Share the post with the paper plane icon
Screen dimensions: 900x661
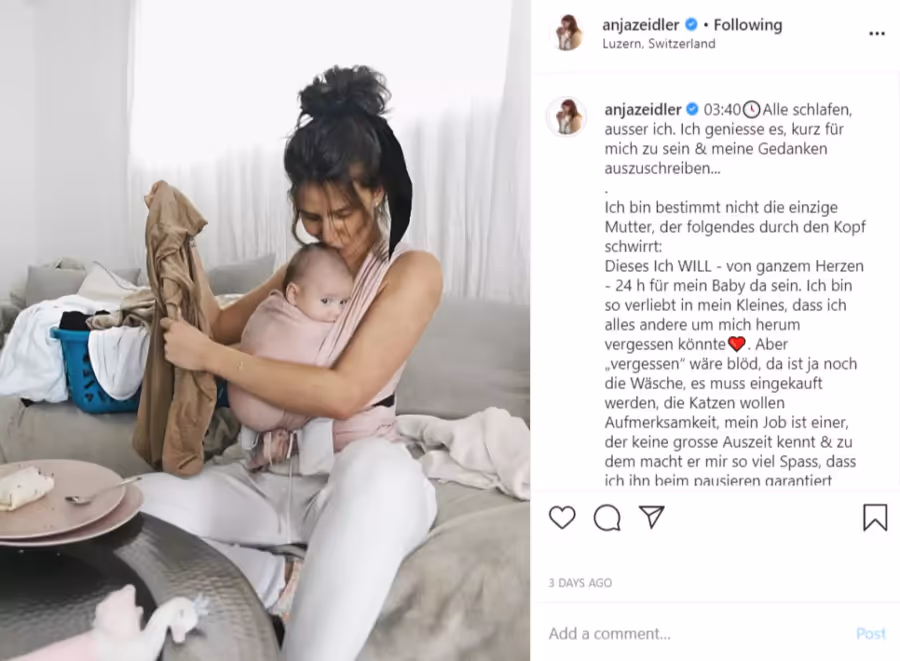point(651,516)
